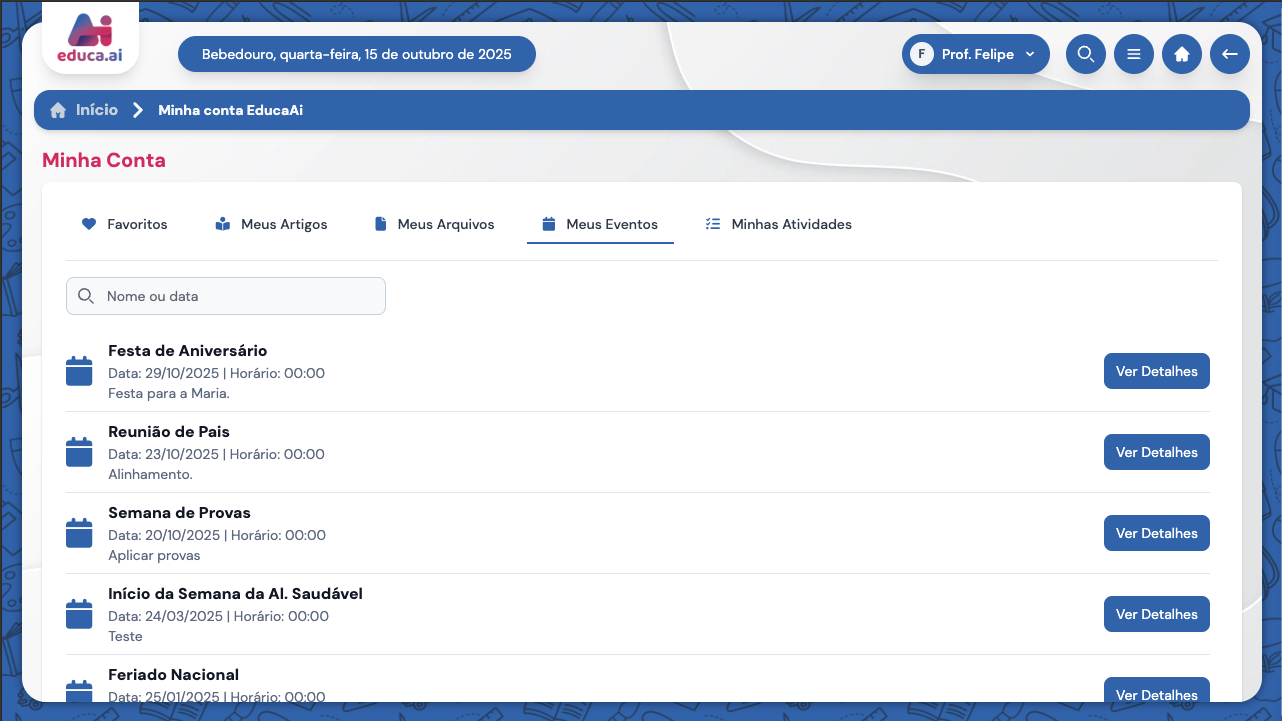Click calendar icon beside Festa de Aniversário
The width and height of the screenshot is (1282, 721).
79,371
